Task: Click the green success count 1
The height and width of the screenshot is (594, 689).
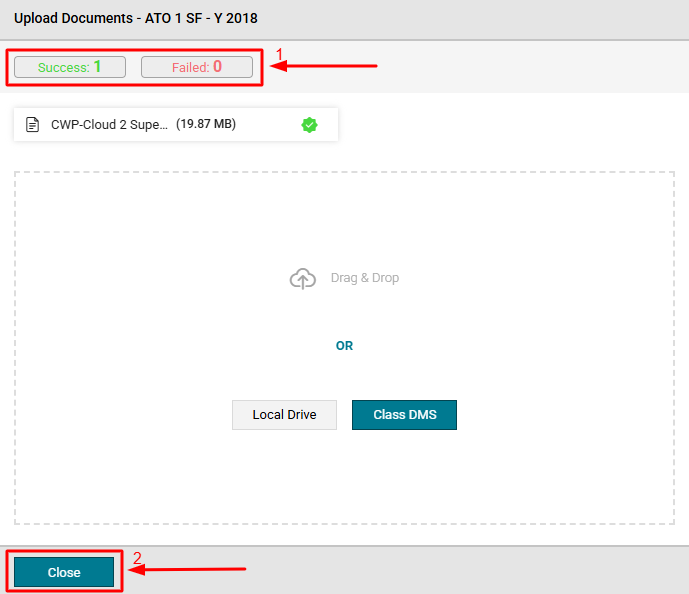Action: pyautogui.click(x=98, y=67)
